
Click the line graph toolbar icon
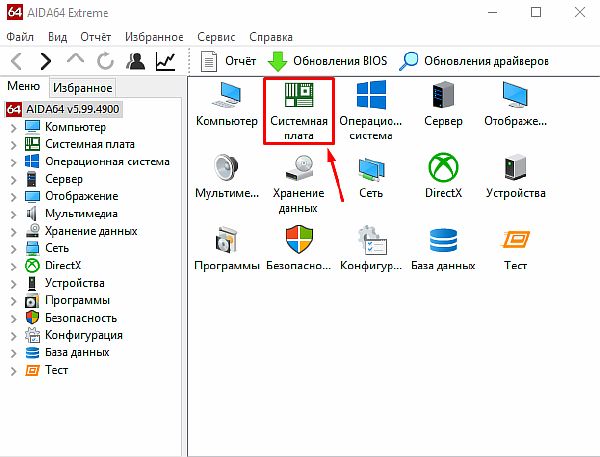click(x=165, y=62)
